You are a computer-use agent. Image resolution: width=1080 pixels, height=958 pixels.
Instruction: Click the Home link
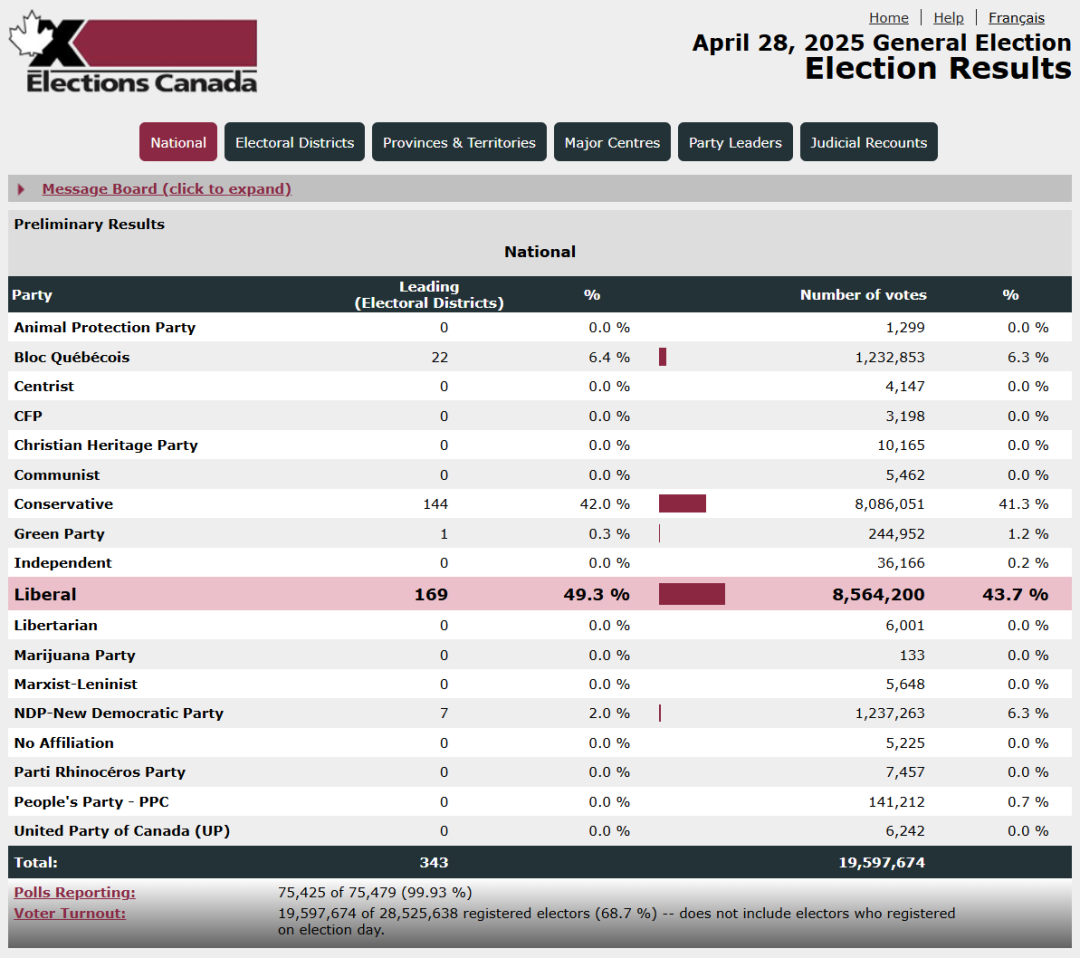pyautogui.click(x=889, y=18)
